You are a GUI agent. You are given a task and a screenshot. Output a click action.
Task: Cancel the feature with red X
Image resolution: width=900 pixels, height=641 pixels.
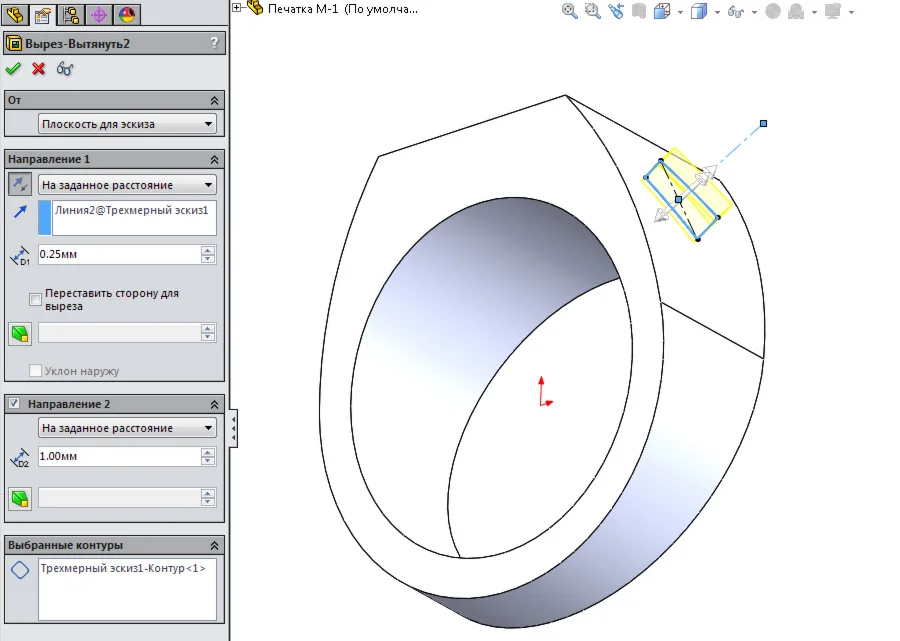(39, 69)
